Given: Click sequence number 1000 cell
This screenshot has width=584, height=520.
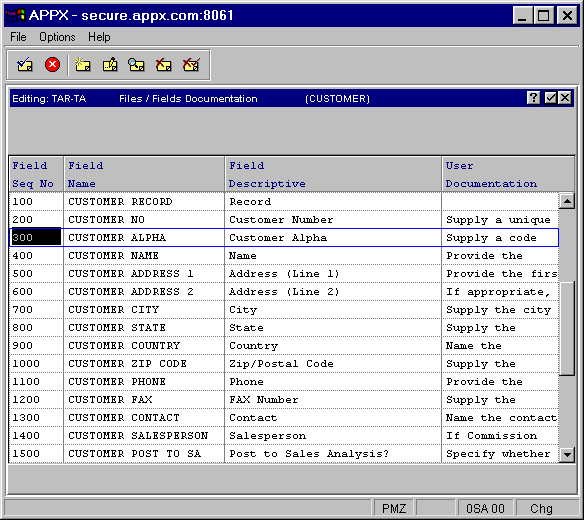Looking at the screenshot, I should (x=36, y=364).
